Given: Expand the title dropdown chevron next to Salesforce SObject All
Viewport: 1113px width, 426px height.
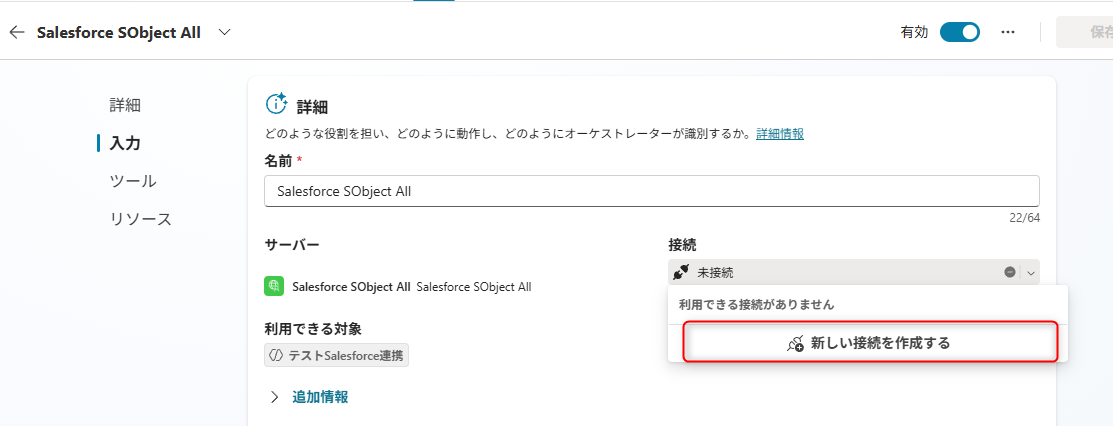Looking at the screenshot, I should point(224,33).
